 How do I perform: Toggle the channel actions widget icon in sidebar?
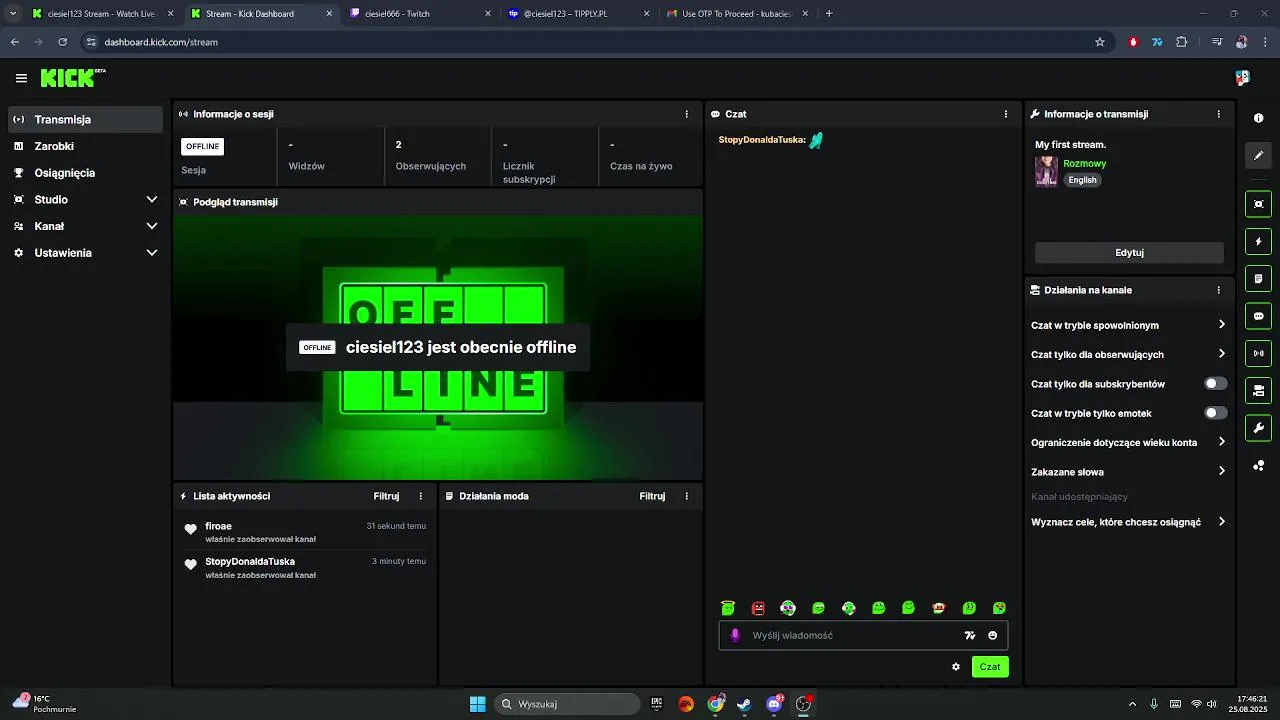point(1258,390)
